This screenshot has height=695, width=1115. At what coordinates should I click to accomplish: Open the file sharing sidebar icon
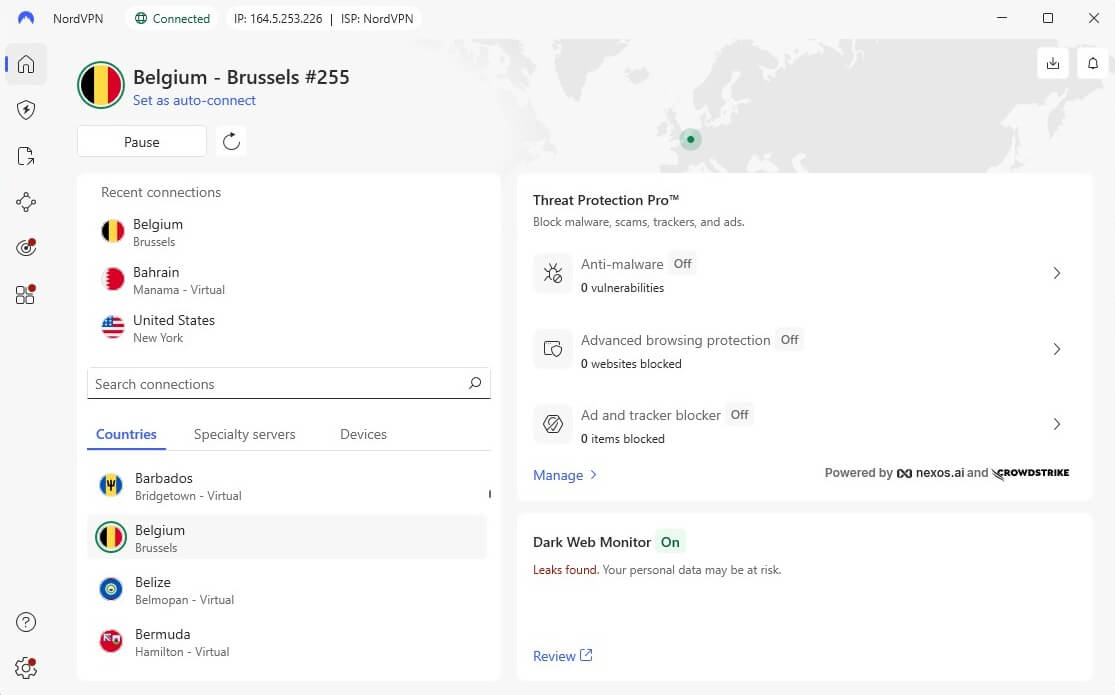tap(26, 156)
